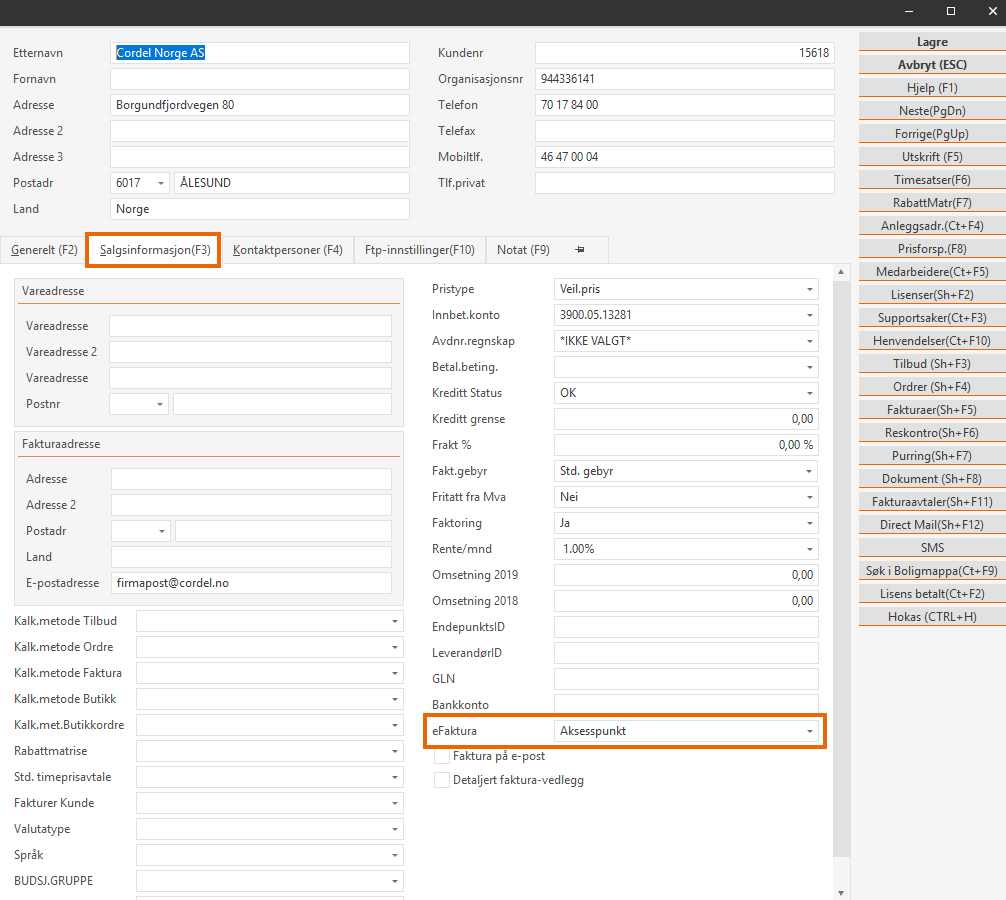Click the E-postadresse field under Fakturaadresse
This screenshot has height=900, width=1006.
251,583
